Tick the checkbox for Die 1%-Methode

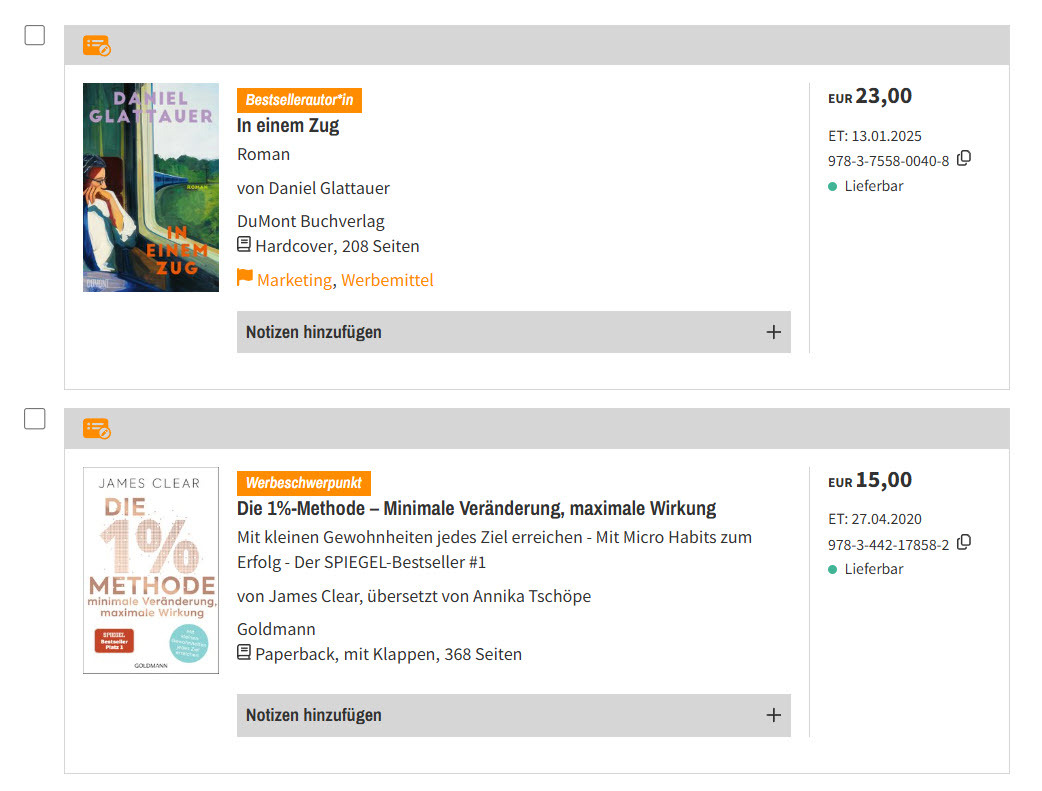tap(35, 419)
